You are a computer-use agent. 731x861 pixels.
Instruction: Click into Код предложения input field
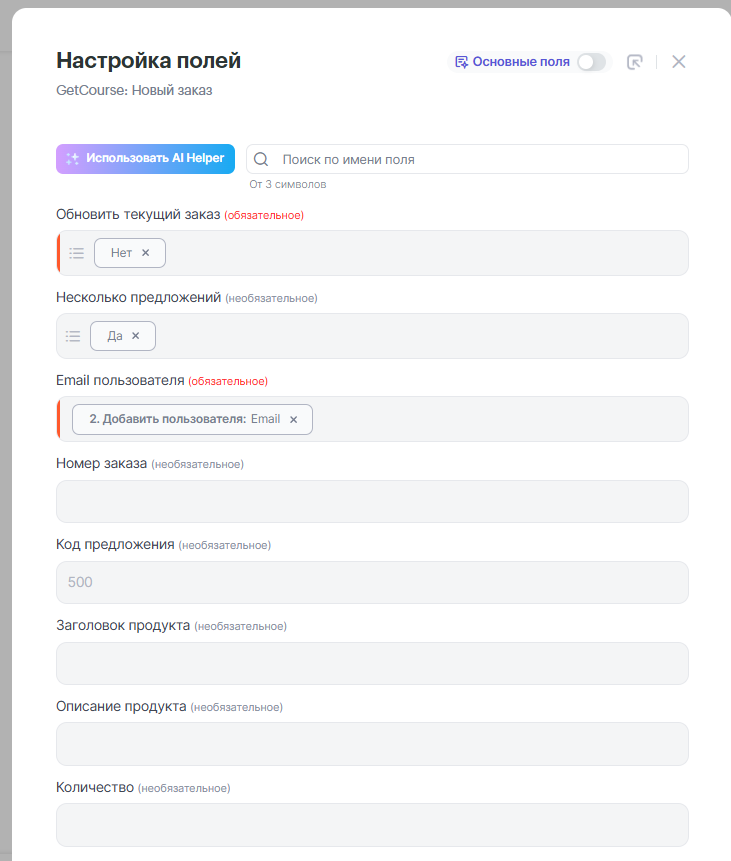372,582
